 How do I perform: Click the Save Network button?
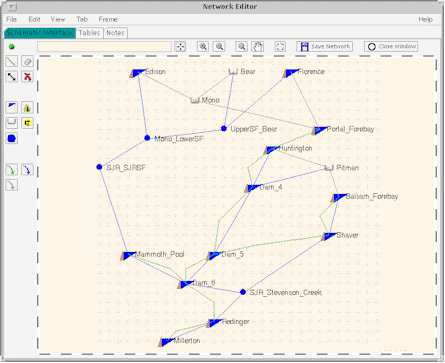point(325,47)
